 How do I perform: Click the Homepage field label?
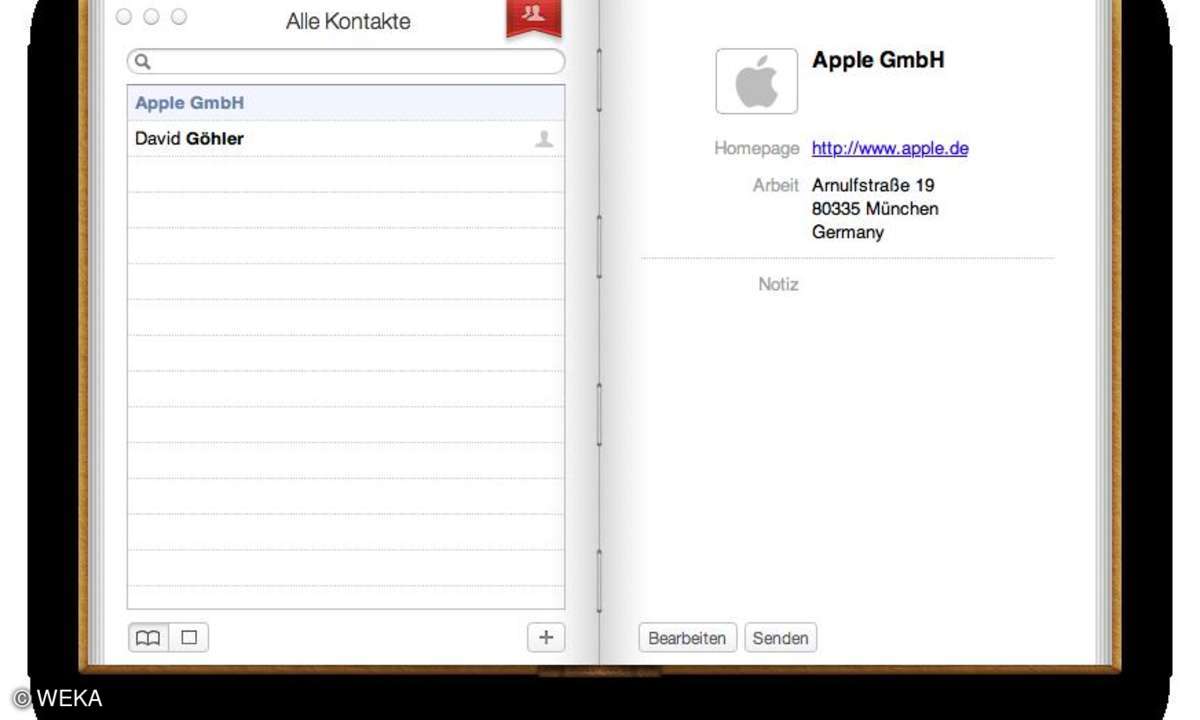[x=756, y=148]
